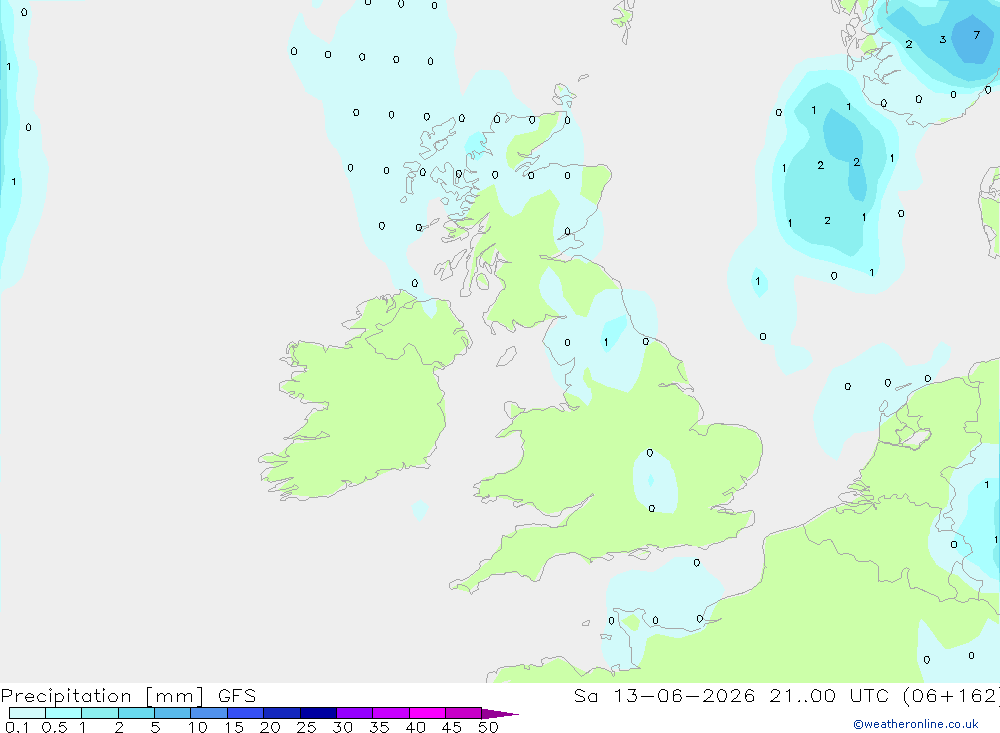The width and height of the screenshot is (1000, 733).
Task: Pick the 30–35 mm legend color swatch
Action: coord(355,713)
